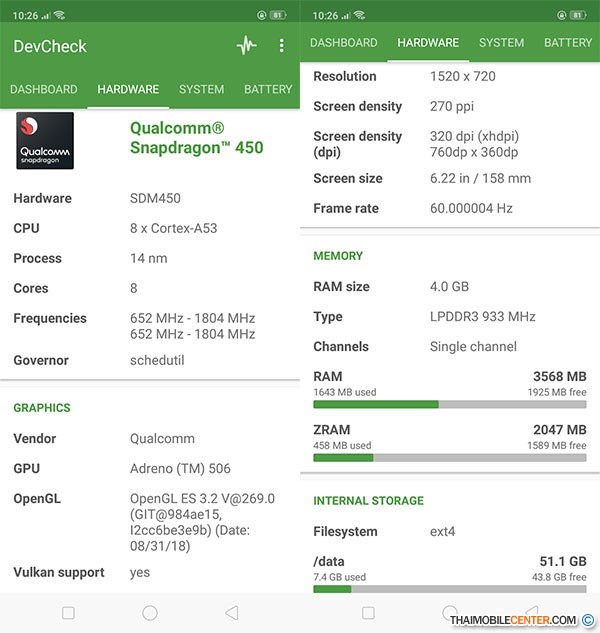Open the activity monitor pulse icon

click(x=246, y=45)
